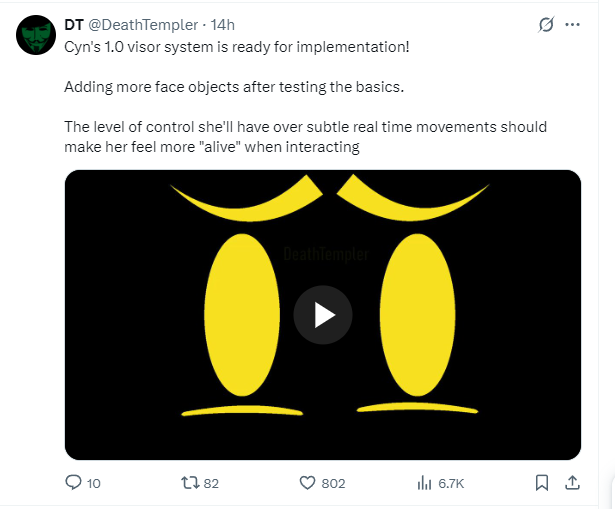
Task: View analytics via the bar chart icon
Action: click(424, 483)
